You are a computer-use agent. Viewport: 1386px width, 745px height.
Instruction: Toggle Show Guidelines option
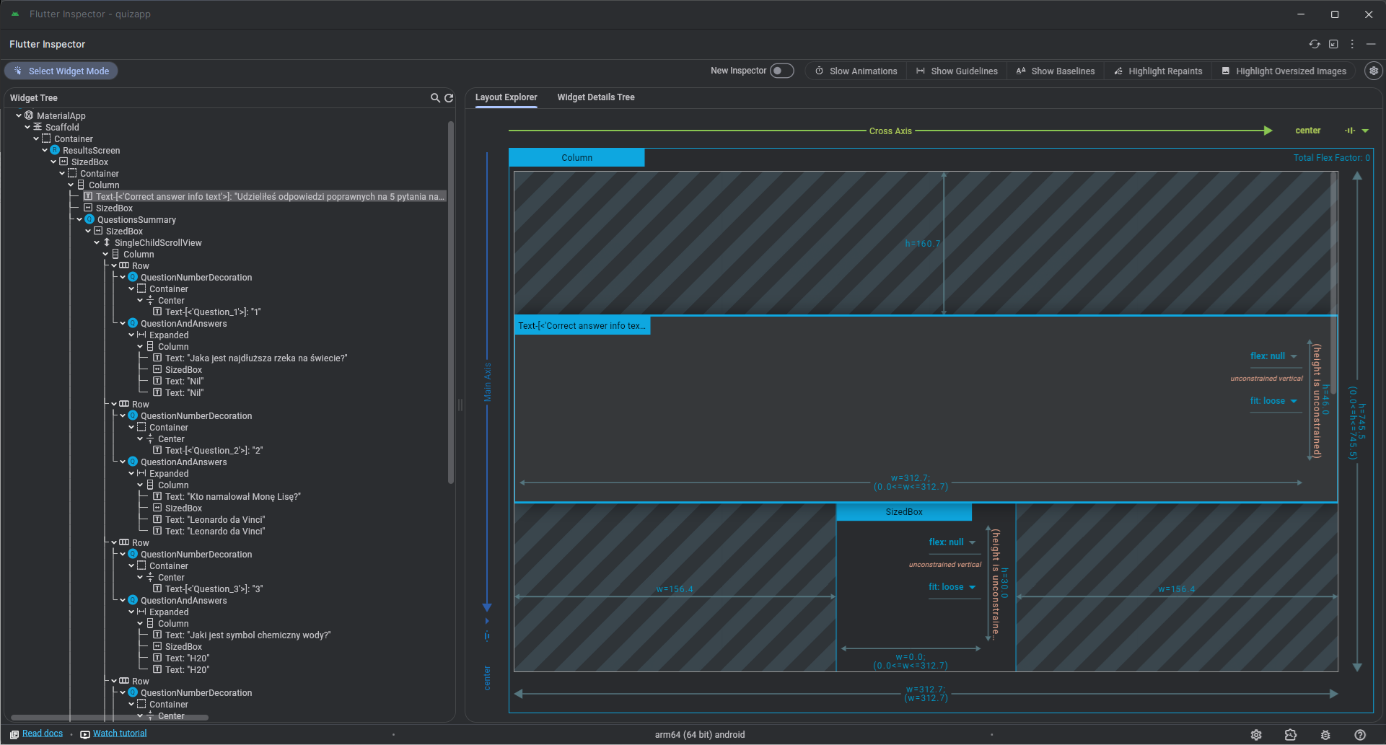coord(956,71)
